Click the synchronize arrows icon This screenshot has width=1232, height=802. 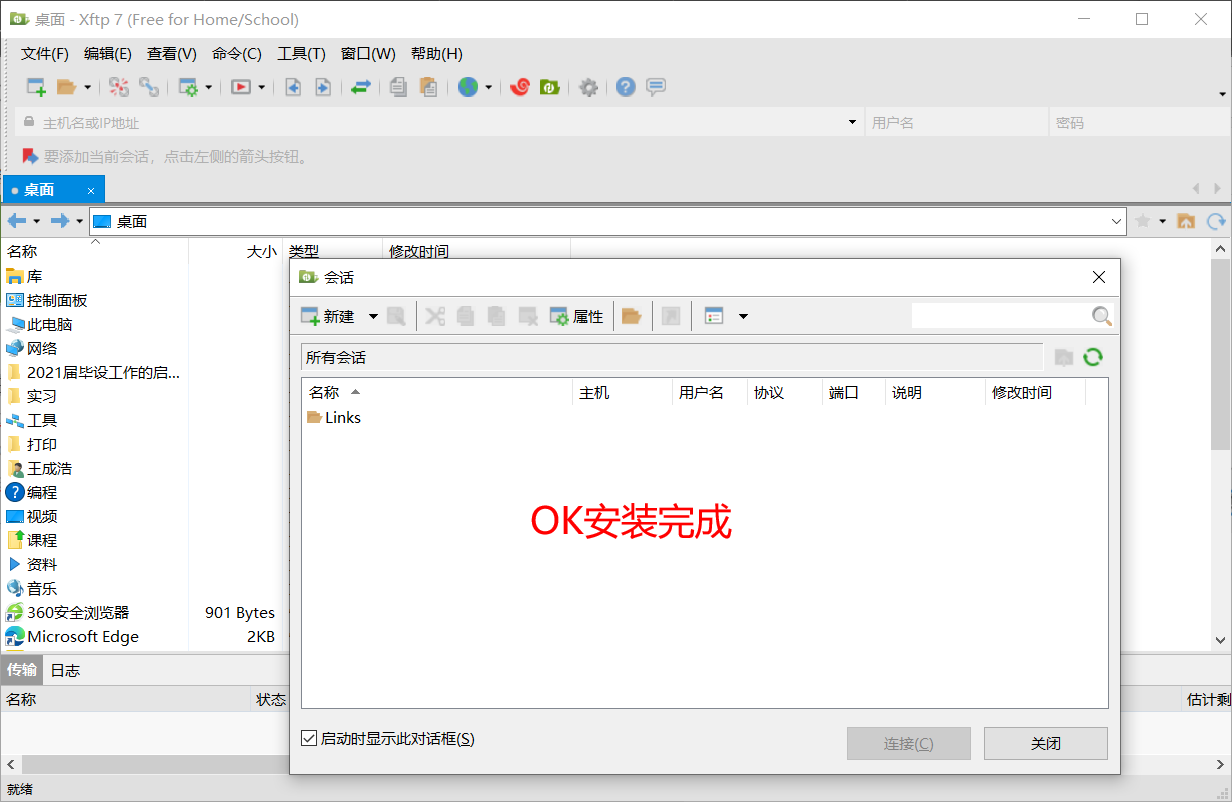(360, 87)
